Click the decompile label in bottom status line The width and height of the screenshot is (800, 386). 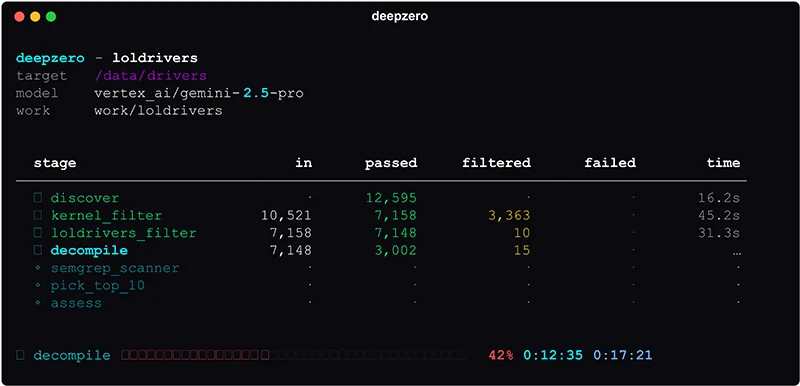72,355
